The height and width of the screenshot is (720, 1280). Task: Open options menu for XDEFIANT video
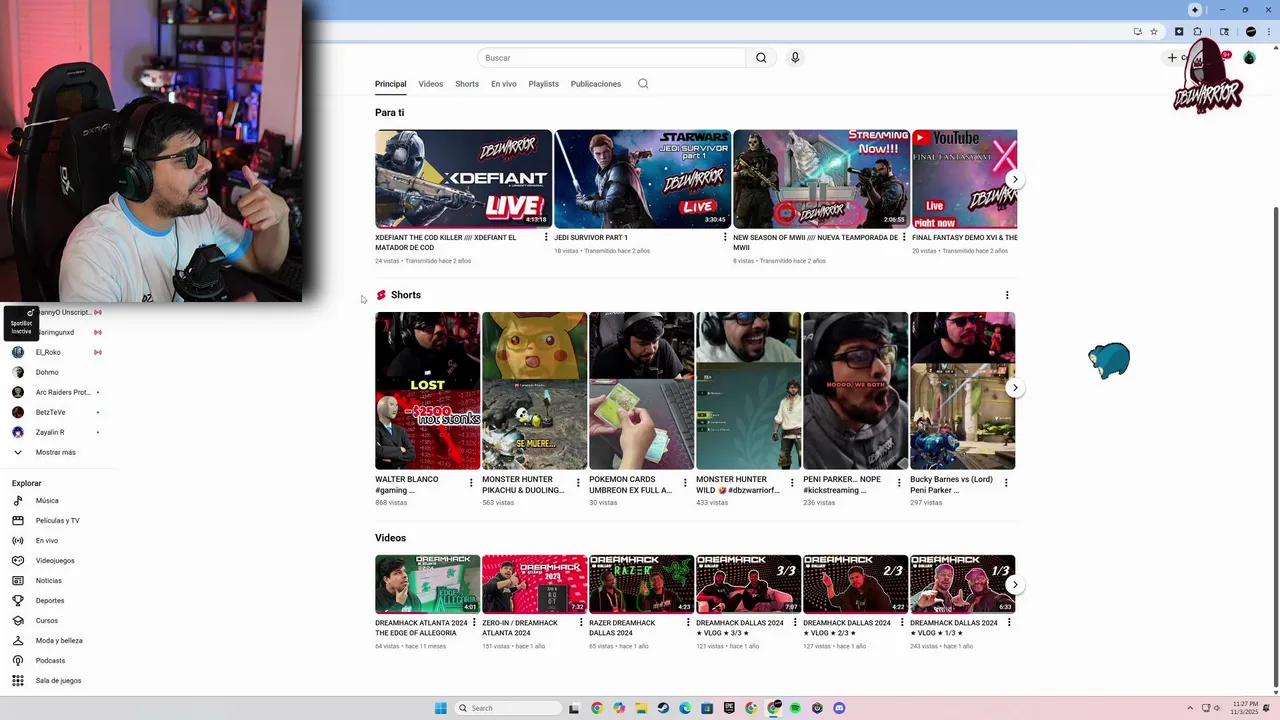point(546,238)
